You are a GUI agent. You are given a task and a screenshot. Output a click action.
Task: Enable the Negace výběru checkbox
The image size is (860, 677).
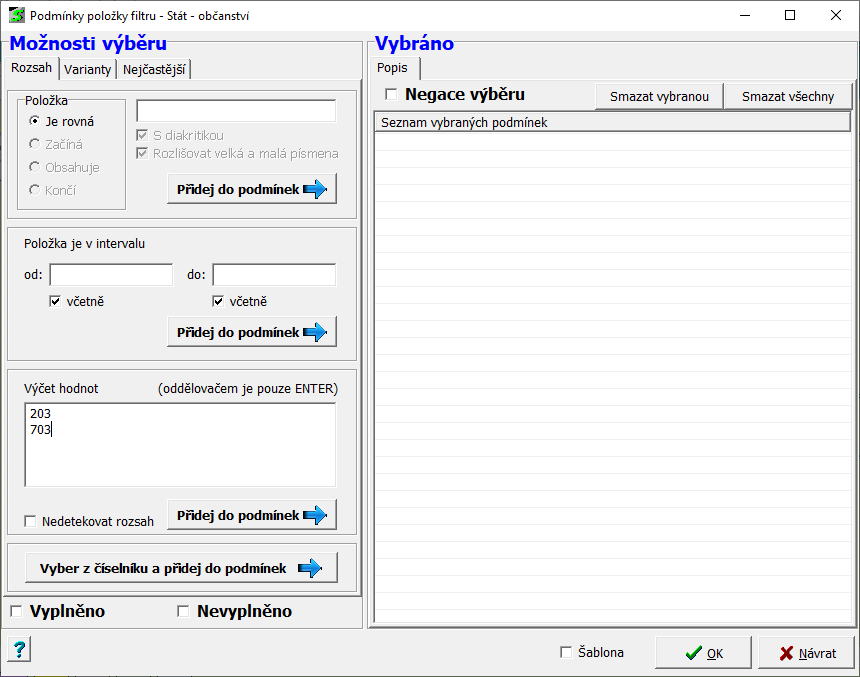coord(391,95)
